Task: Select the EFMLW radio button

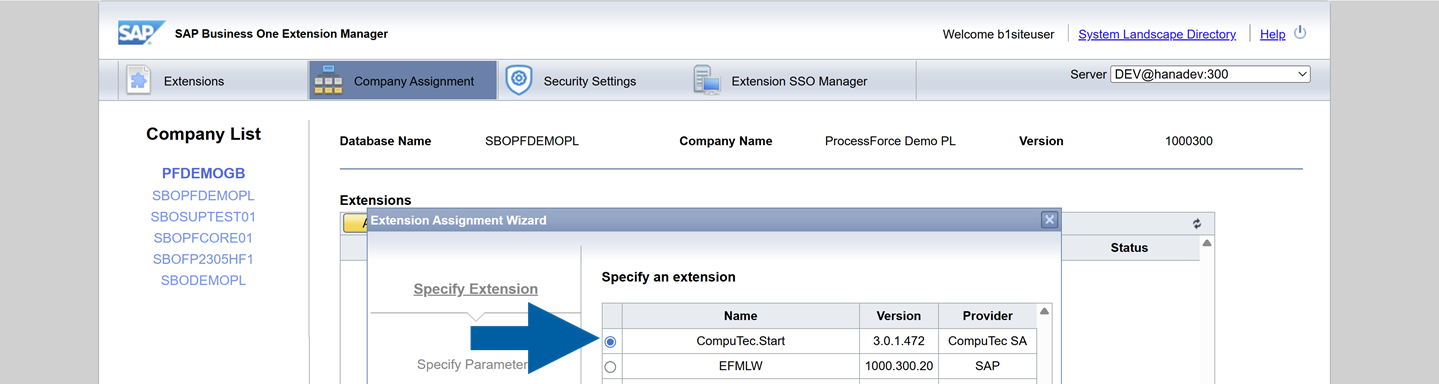Action: 610,367
